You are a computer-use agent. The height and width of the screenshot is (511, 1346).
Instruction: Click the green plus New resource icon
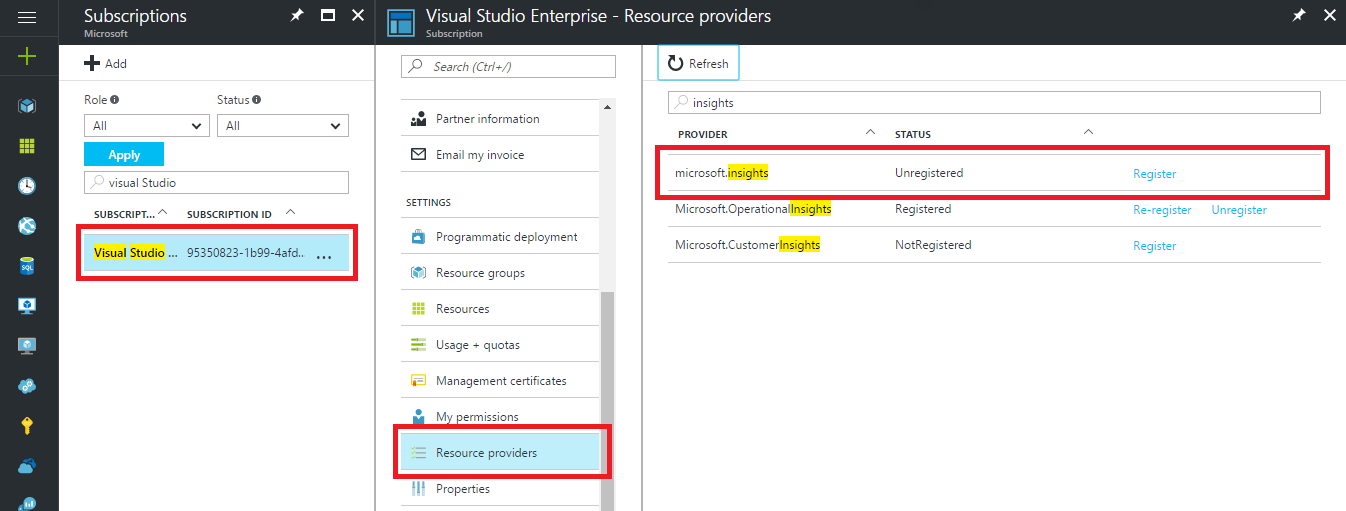click(x=28, y=56)
